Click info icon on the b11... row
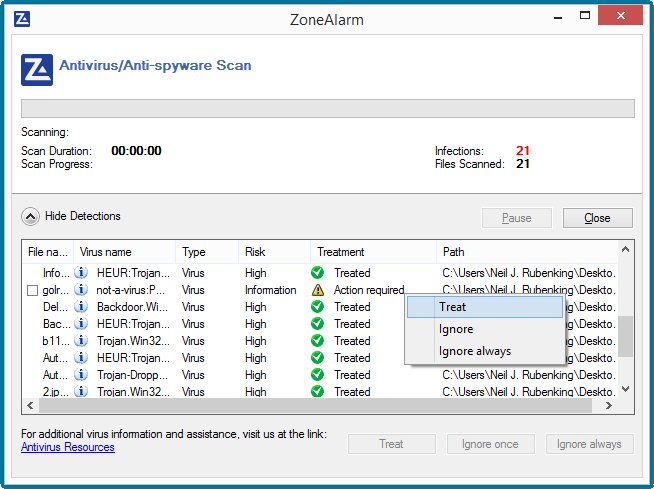654x489 pixels. pos(81,340)
